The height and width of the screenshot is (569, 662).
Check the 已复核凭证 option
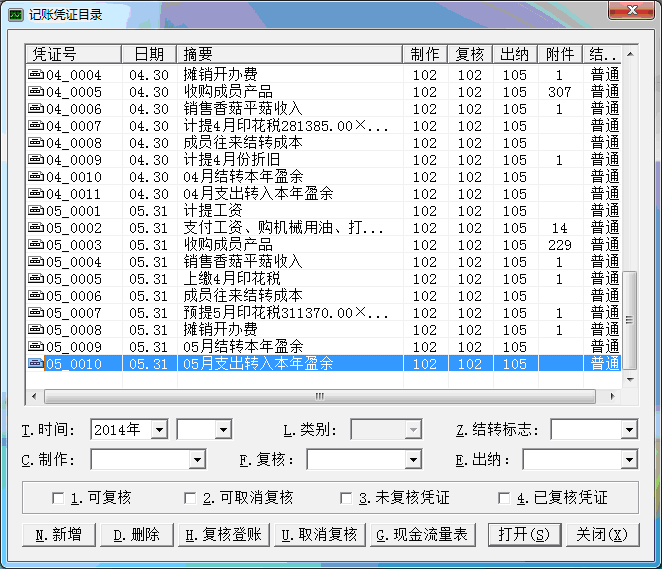click(x=506, y=498)
